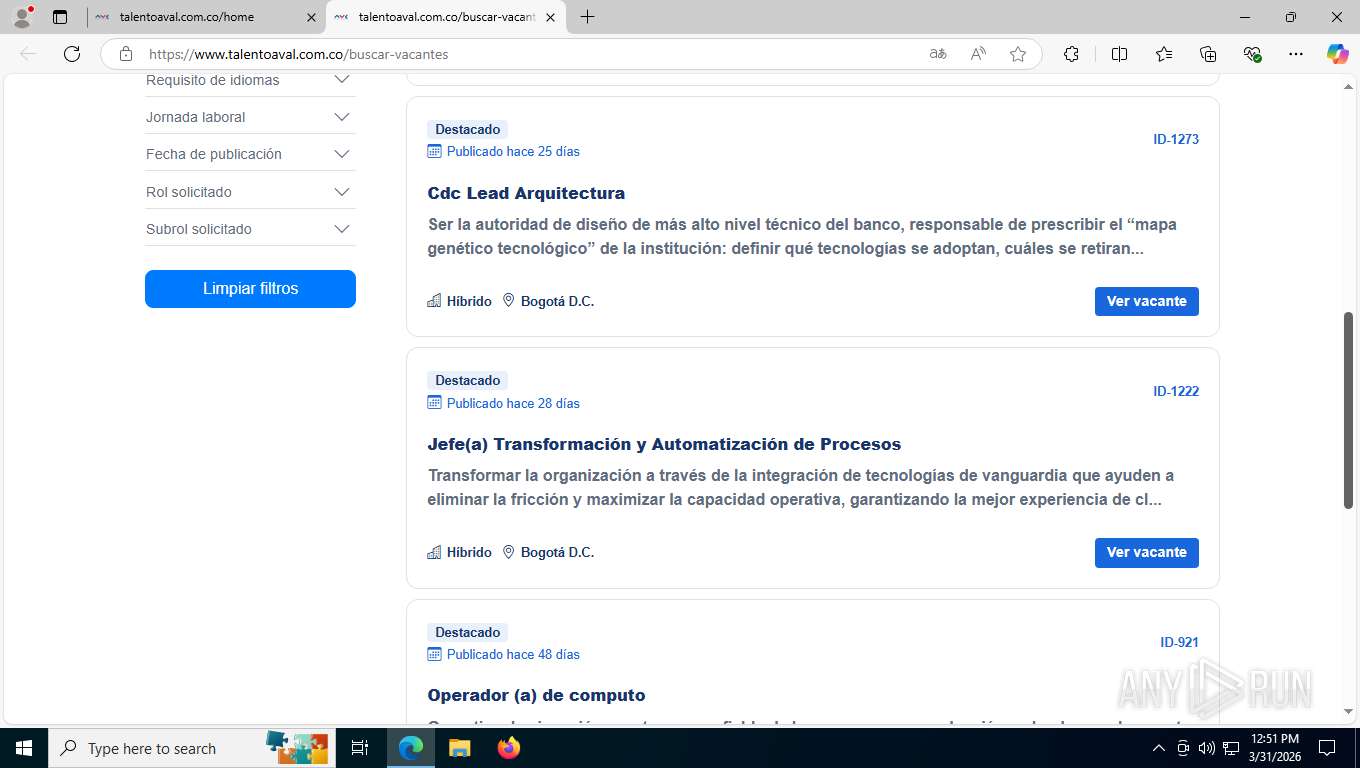
Task: Click calendar icon beside Publicado hace 48 días
Action: coord(434,654)
